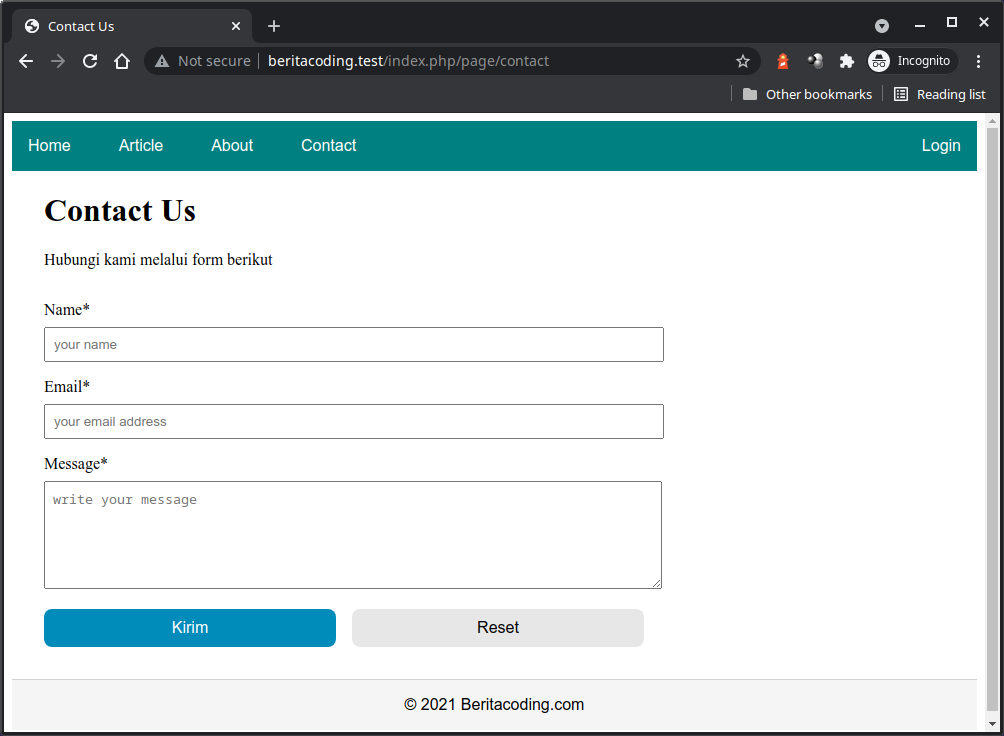Submit the form with the Kirim button

(189, 627)
